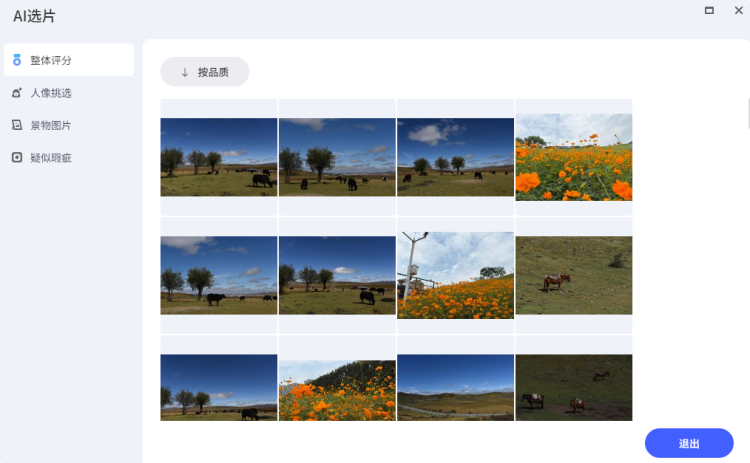Select the orange flowers close-up photo in first row
Viewport: 750px width, 463px height.
574,157
